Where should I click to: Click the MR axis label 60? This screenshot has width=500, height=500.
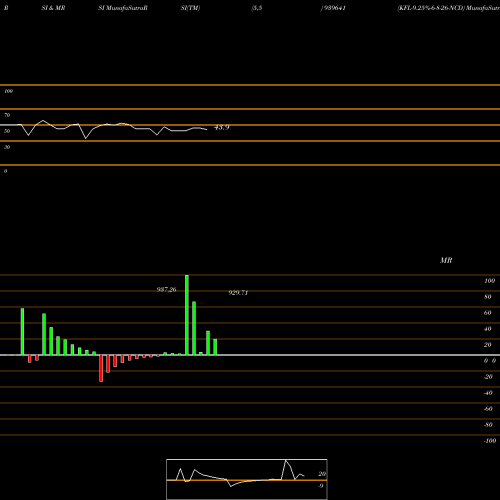click(x=488, y=313)
